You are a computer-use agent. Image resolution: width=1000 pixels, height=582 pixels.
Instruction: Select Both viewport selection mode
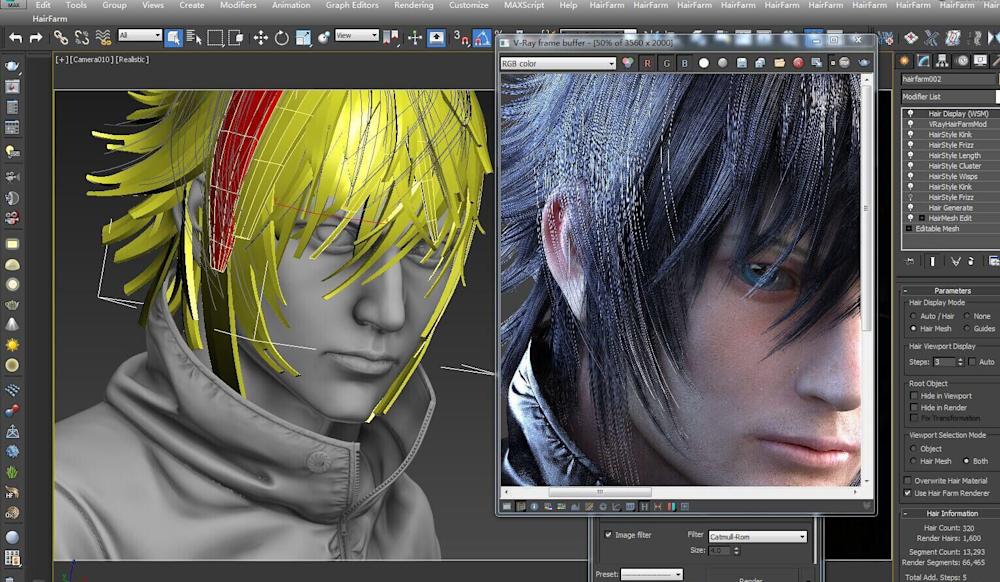coord(967,461)
